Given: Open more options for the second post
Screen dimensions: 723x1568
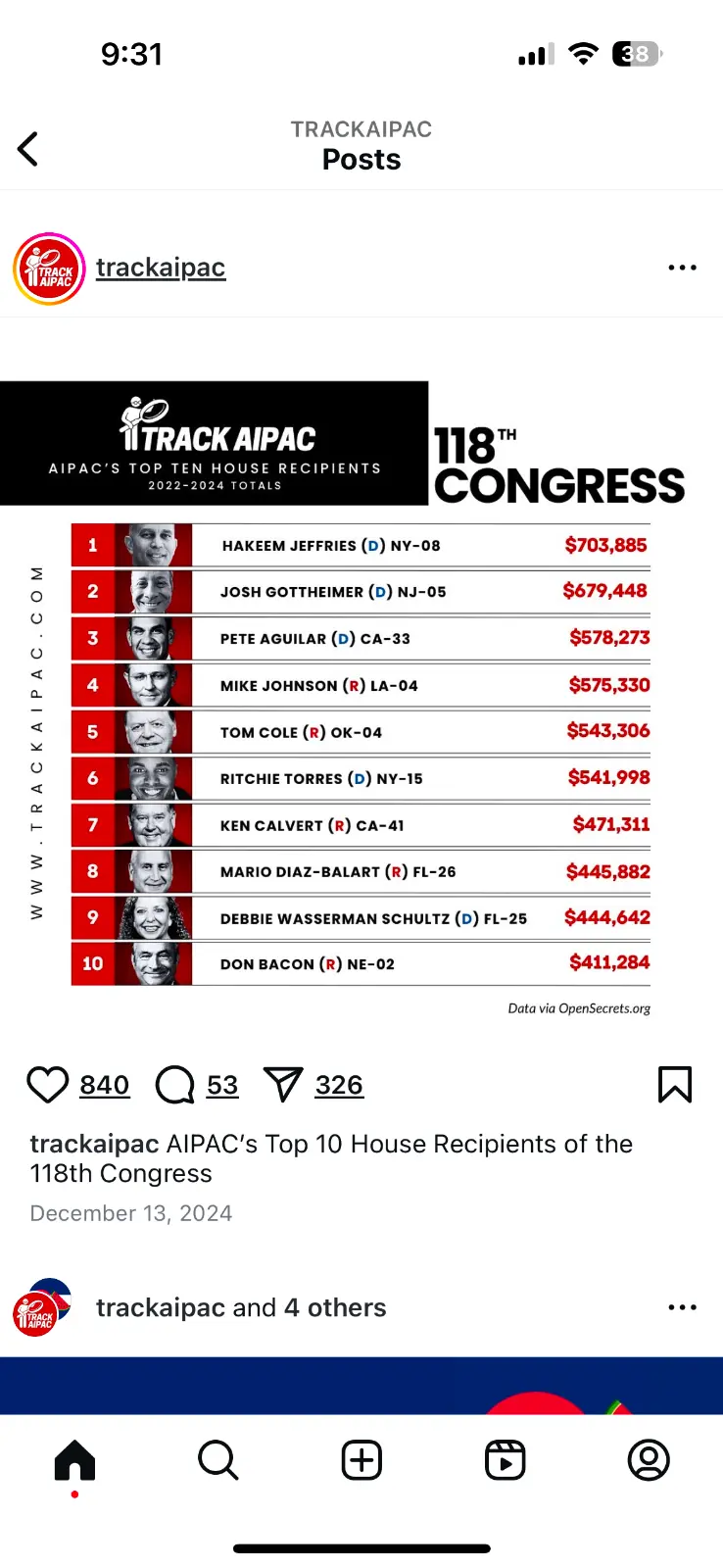Looking at the screenshot, I should (682, 1307).
